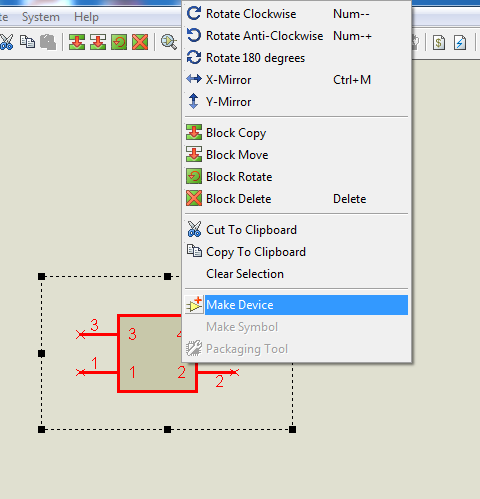Click the Block Copy toolbar icon
This screenshot has height=499, width=480.
[77, 42]
